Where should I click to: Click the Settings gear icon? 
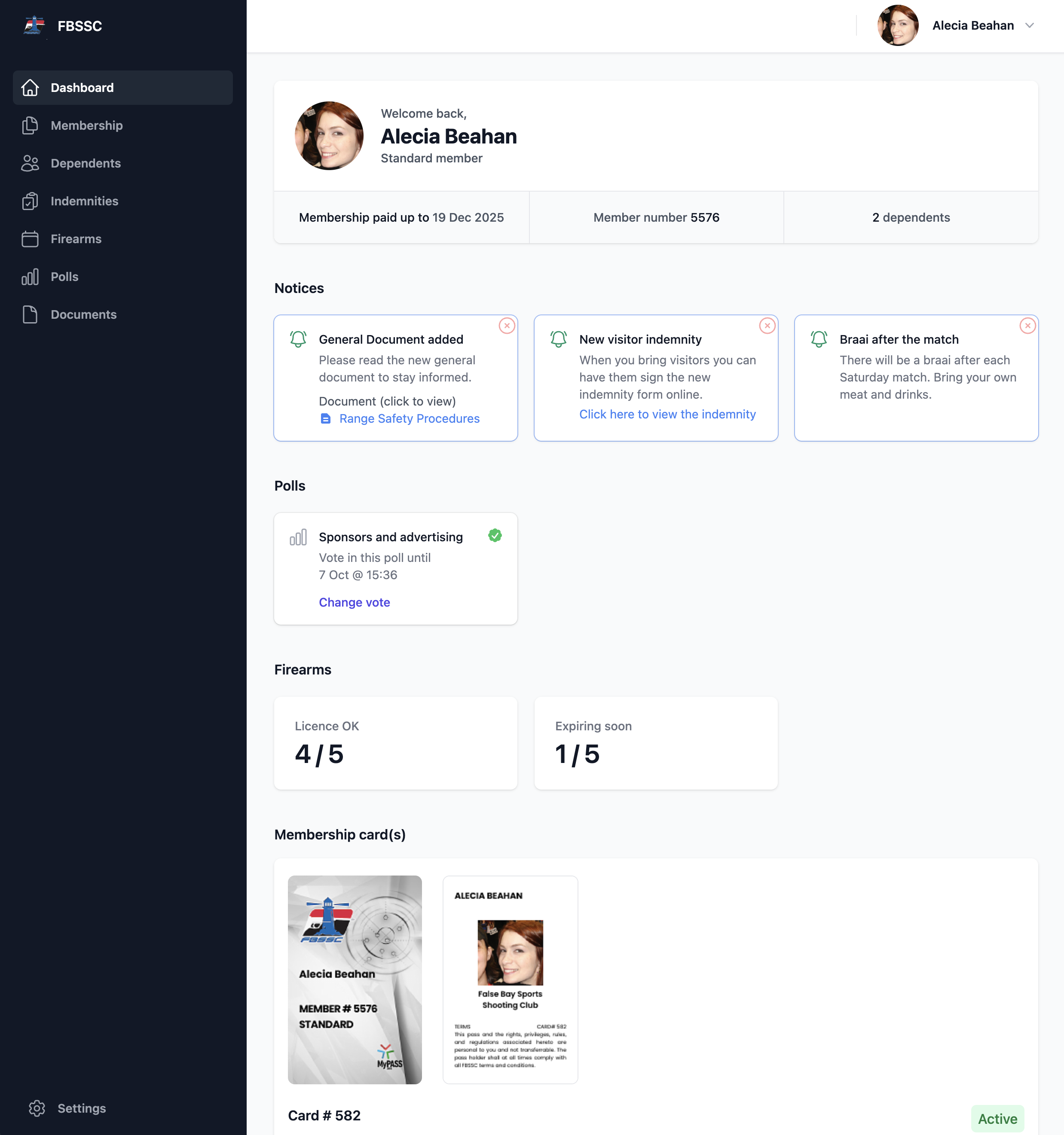(x=37, y=1108)
